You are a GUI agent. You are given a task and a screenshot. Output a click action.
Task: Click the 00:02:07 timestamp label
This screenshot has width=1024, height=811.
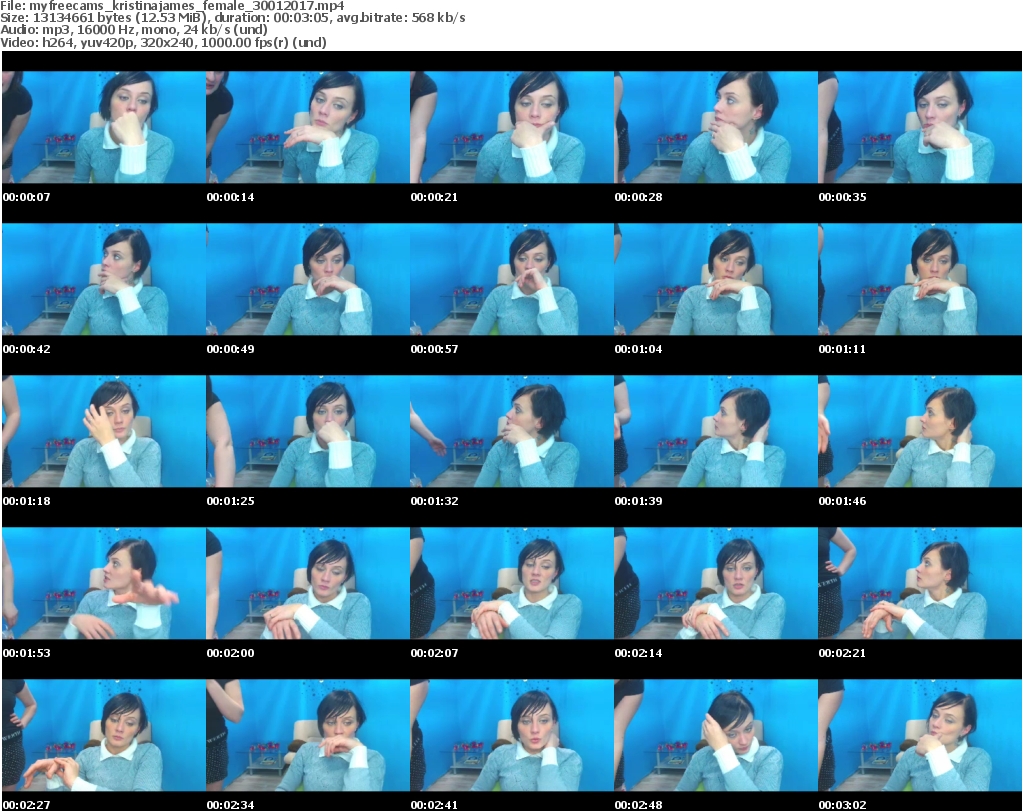(434, 653)
